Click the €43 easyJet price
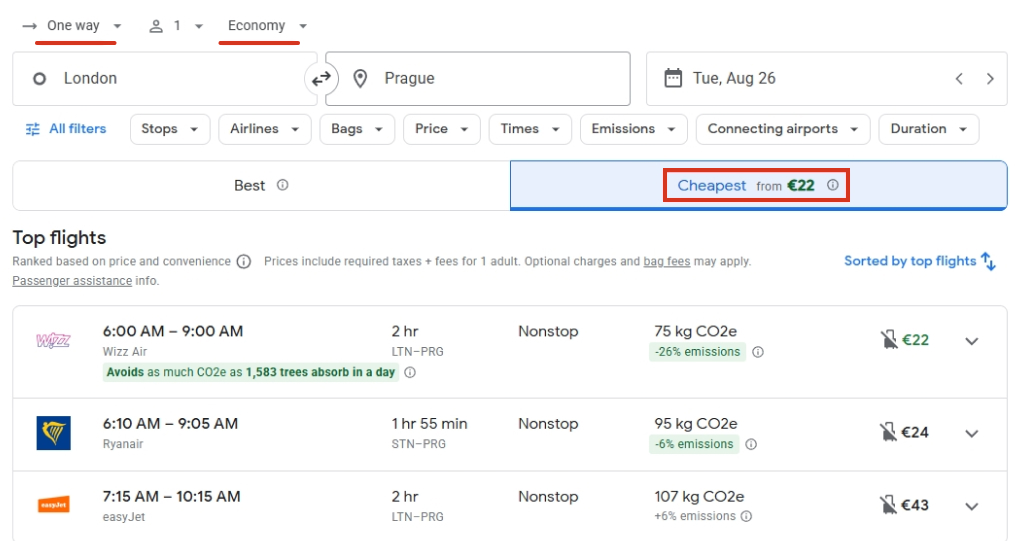 coord(915,505)
